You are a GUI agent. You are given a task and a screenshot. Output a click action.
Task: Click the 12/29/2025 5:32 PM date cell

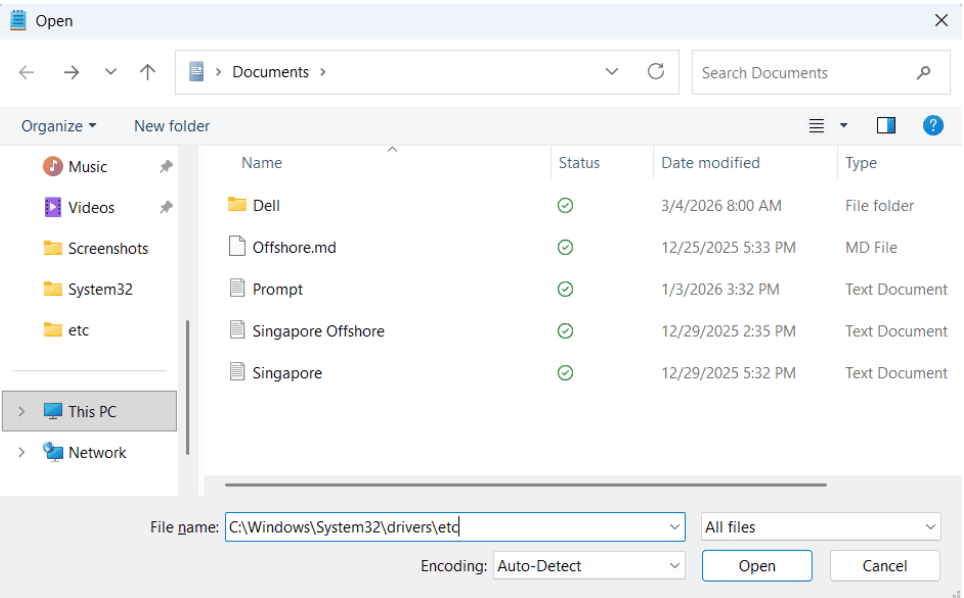pos(728,372)
